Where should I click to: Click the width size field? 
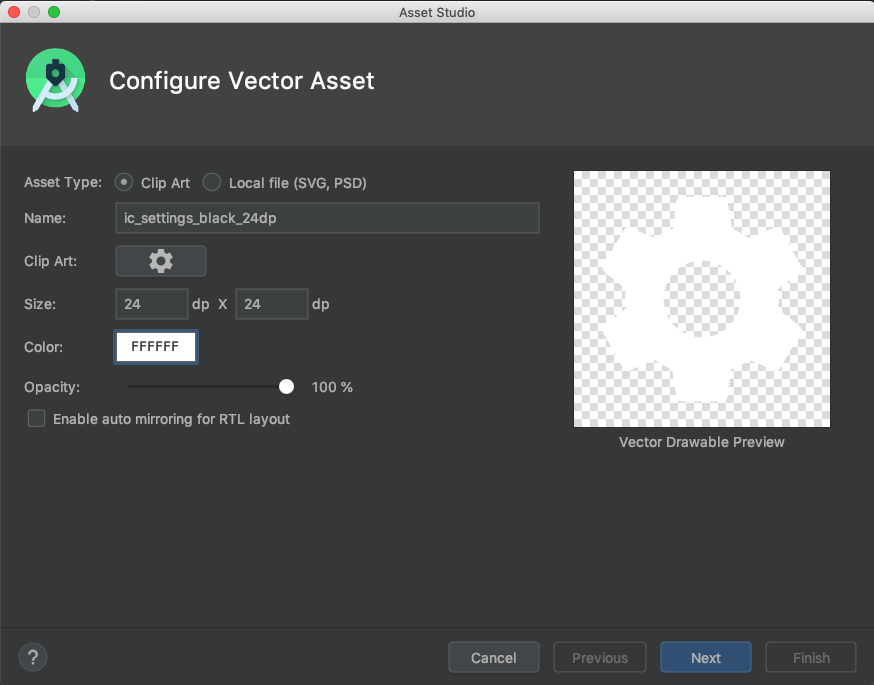[x=152, y=304]
